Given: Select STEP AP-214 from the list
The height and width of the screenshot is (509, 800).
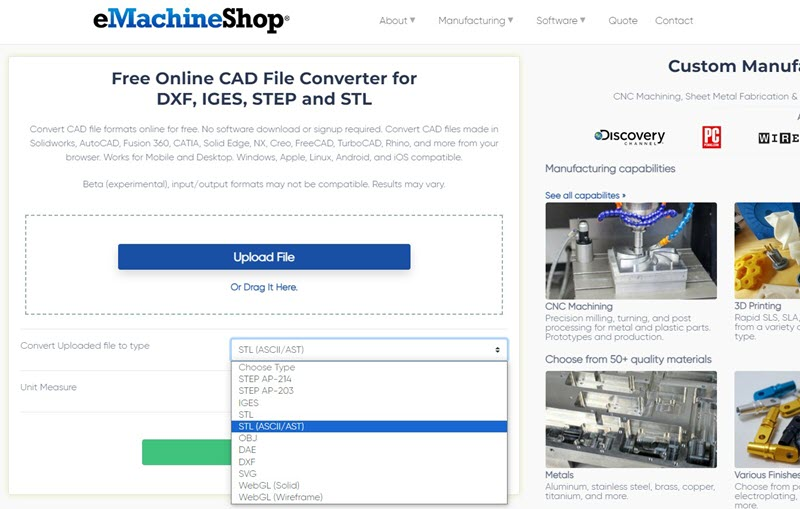Looking at the screenshot, I should (x=266, y=379).
